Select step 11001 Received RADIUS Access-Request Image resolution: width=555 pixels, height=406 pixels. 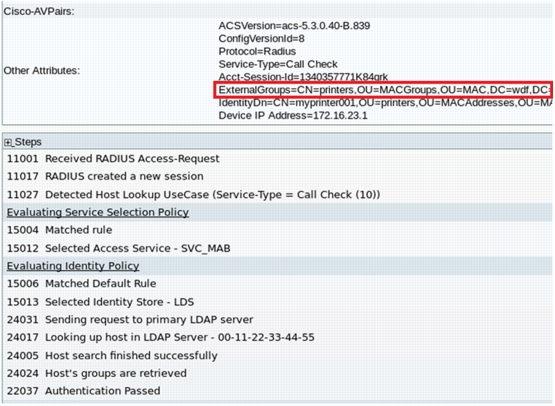[x=113, y=159]
